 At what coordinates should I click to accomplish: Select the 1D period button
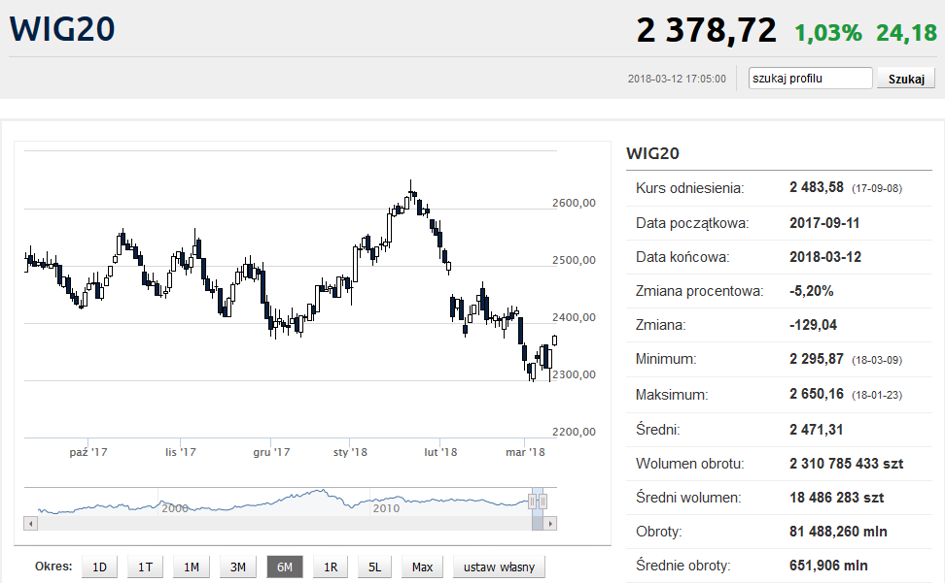[x=99, y=567]
